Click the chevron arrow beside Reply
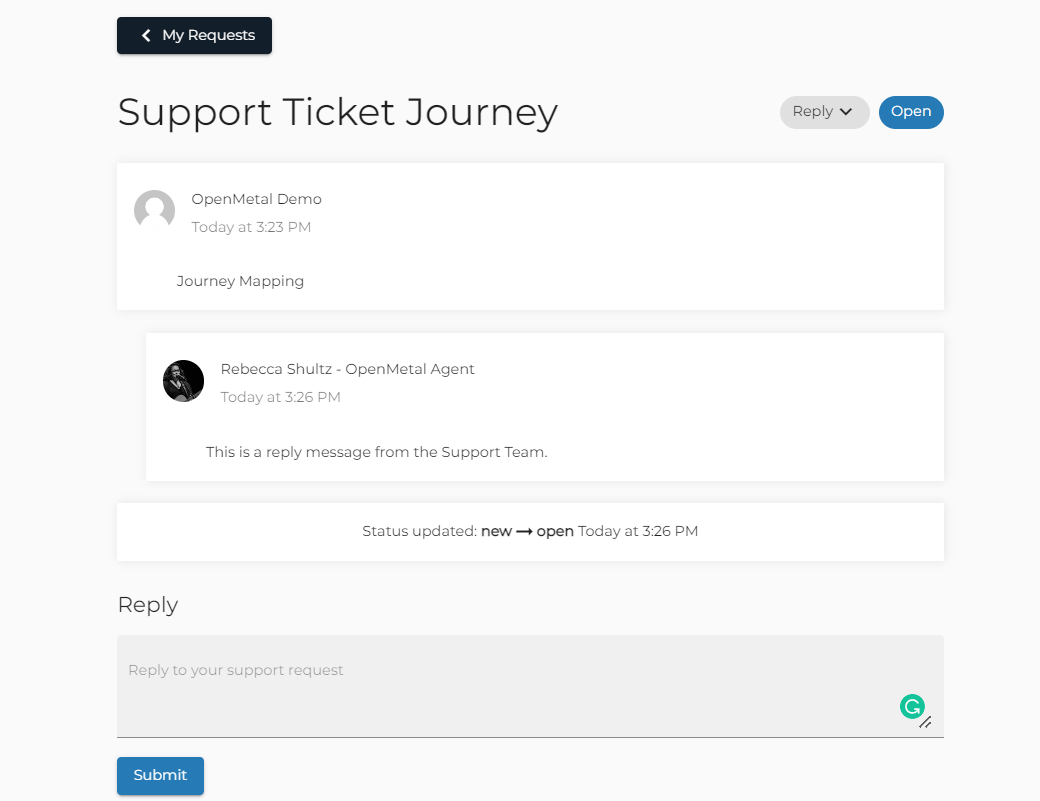 point(846,112)
